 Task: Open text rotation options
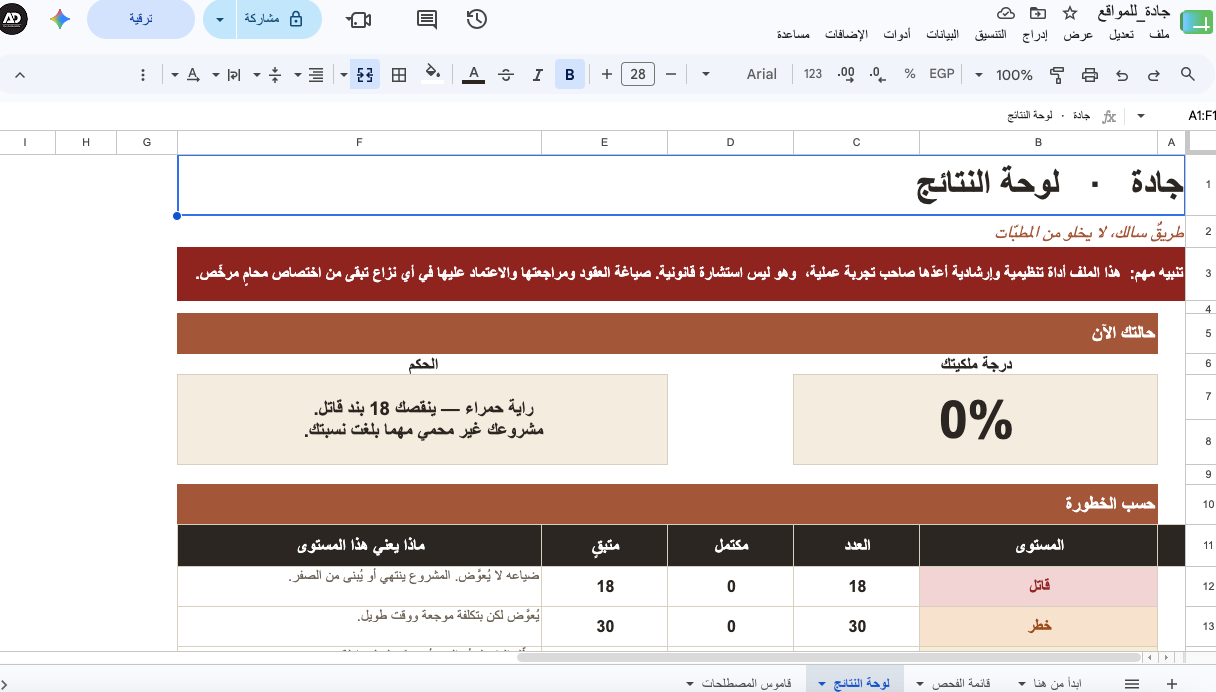click(187, 74)
